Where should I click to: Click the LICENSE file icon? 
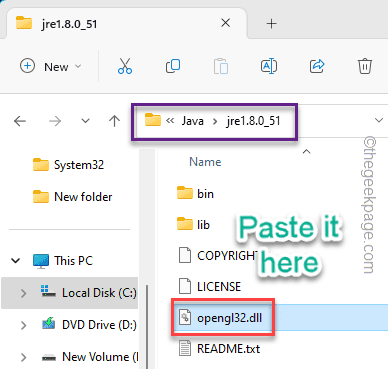[x=185, y=286]
